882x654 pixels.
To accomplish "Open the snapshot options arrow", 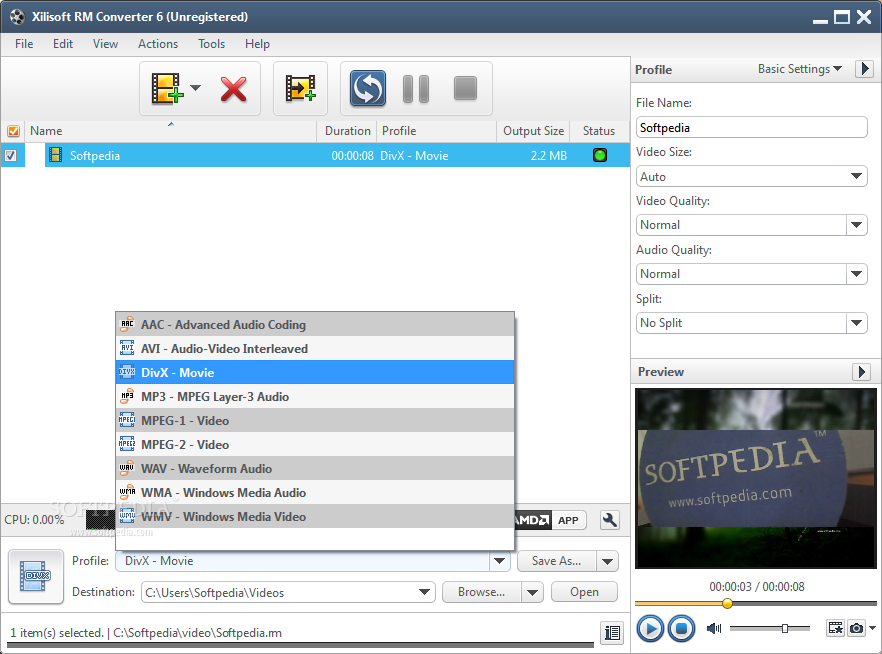I will point(872,628).
